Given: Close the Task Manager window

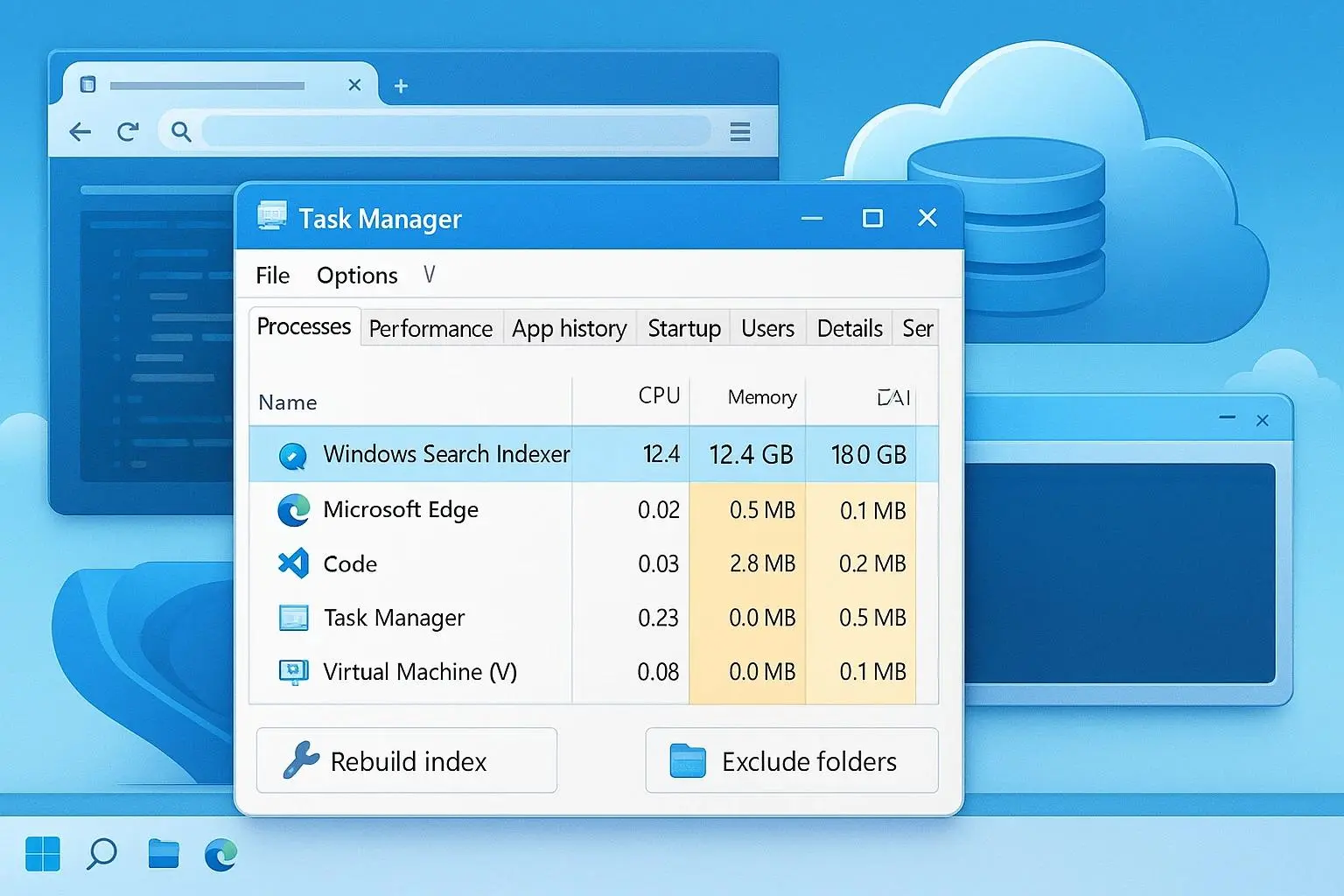Looking at the screenshot, I should coord(927,218).
